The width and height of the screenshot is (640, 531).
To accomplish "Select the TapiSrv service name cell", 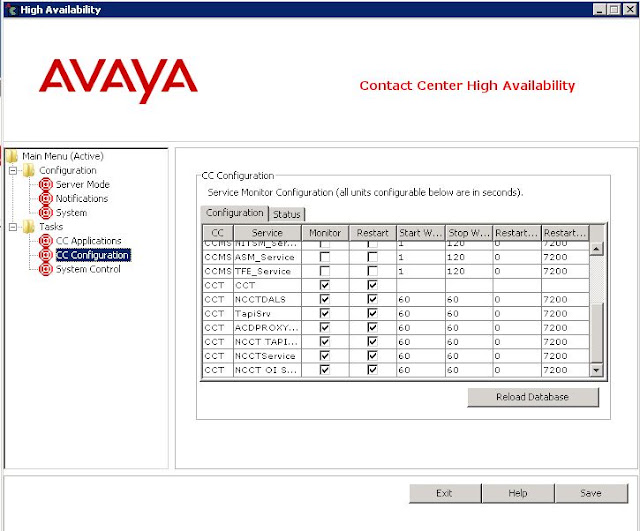I will point(267,313).
